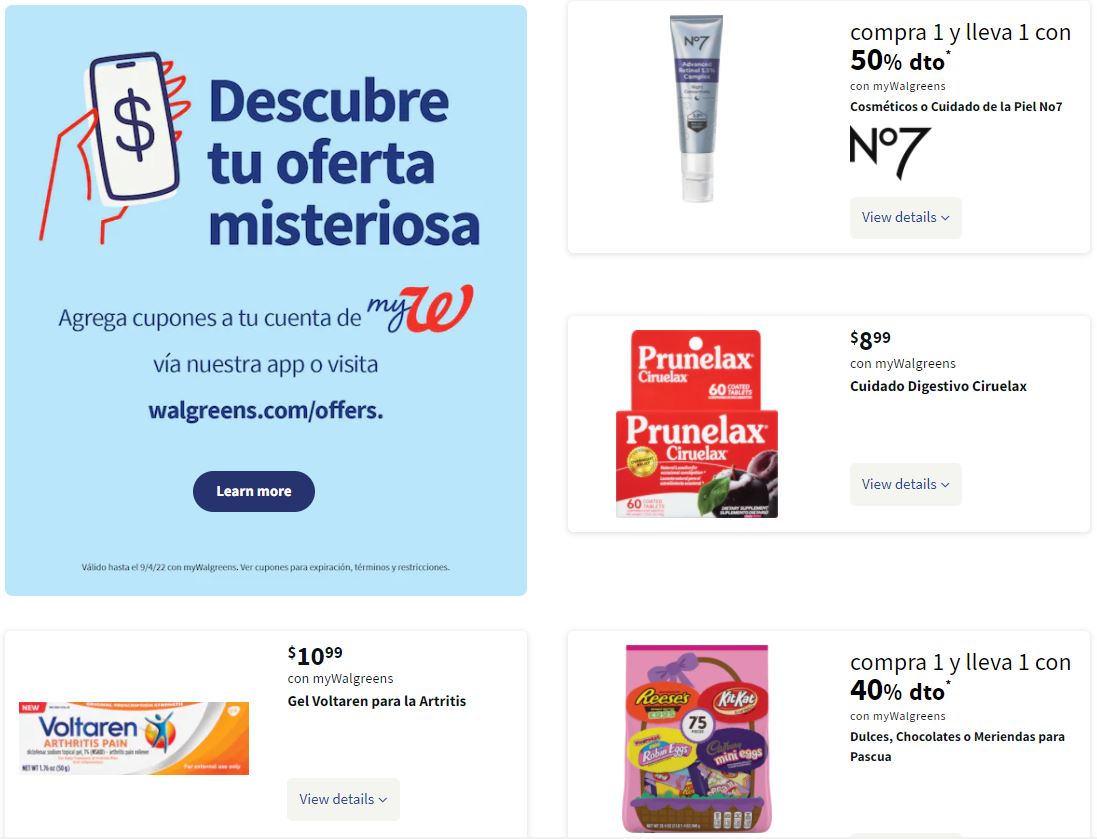Expand View details for No7 cosmetics
Screen dimensions: 1097x839
[x=905, y=218]
